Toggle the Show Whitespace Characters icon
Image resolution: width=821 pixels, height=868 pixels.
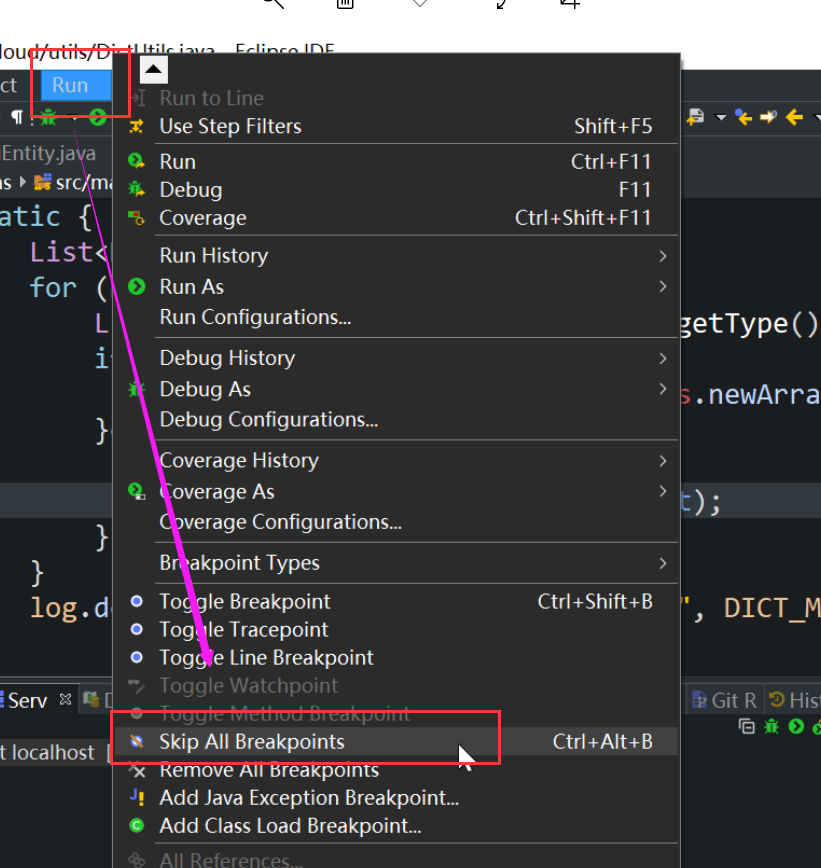click(x=17, y=117)
